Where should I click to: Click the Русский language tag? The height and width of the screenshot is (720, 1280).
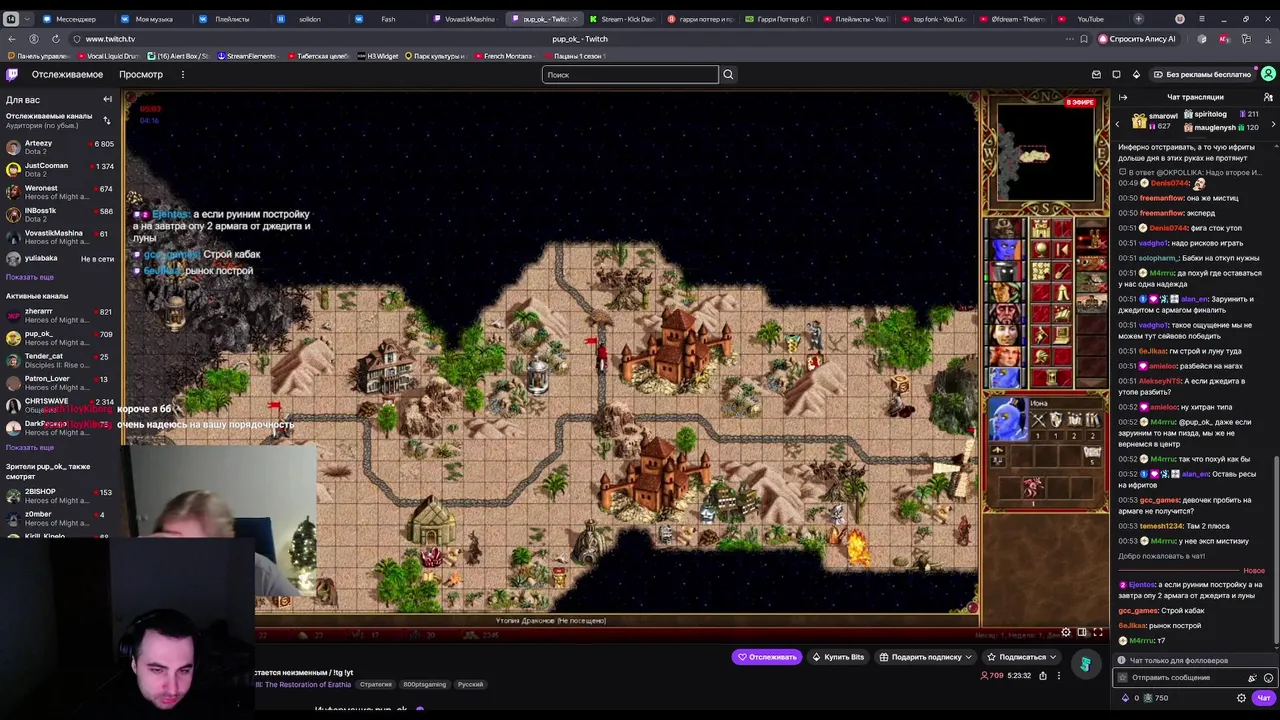pos(470,684)
